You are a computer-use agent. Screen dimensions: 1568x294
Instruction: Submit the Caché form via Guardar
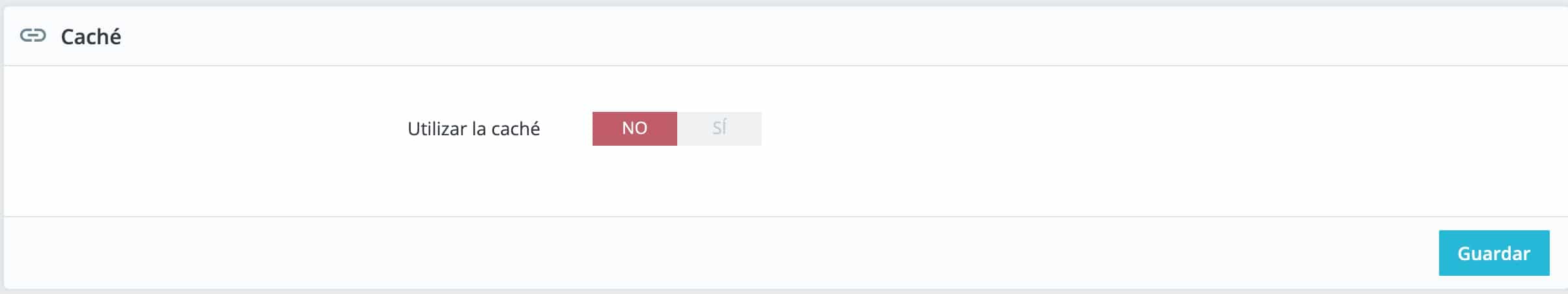point(1493,253)
